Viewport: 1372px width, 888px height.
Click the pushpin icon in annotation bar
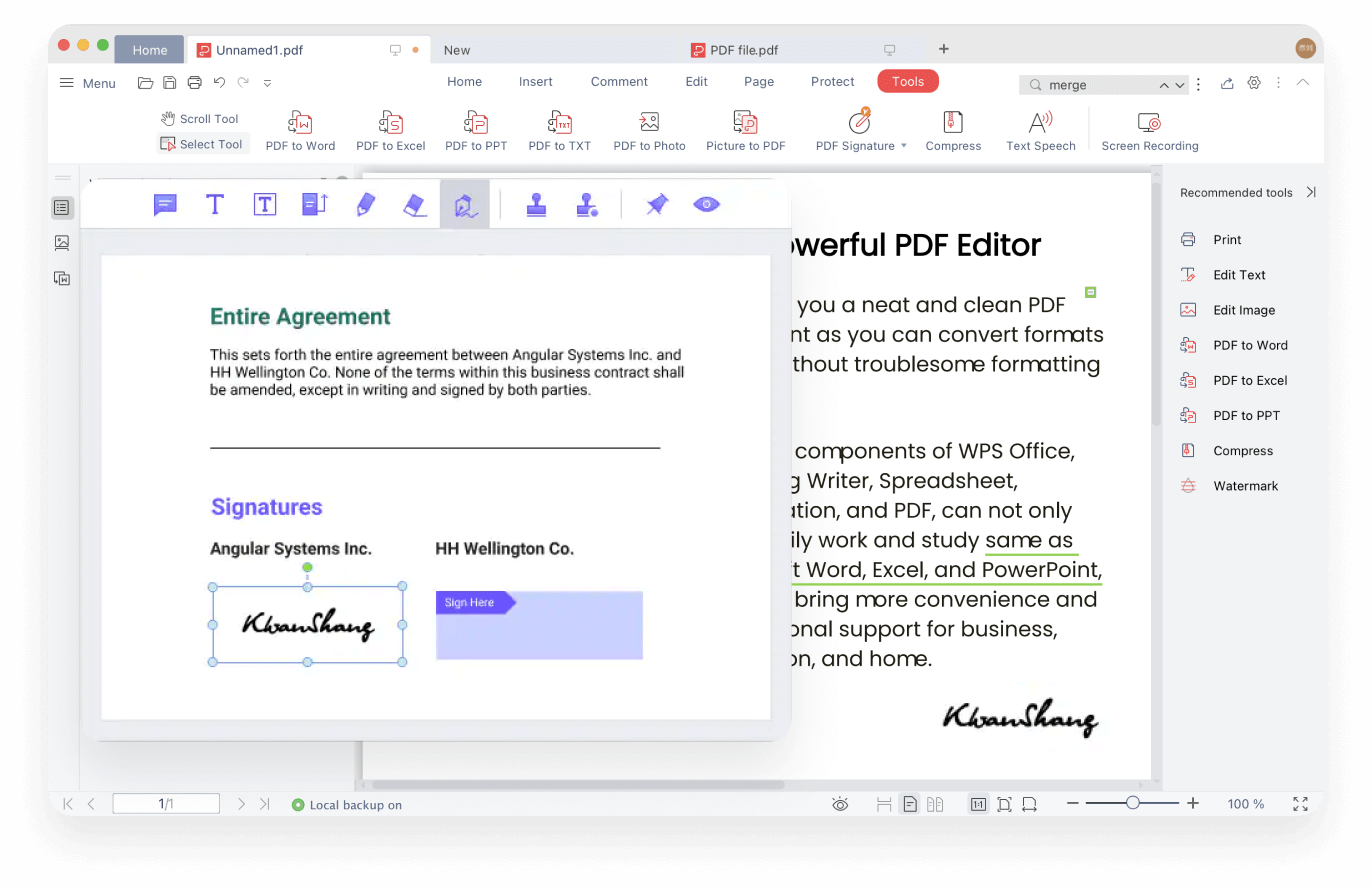(x=656, y=205)
